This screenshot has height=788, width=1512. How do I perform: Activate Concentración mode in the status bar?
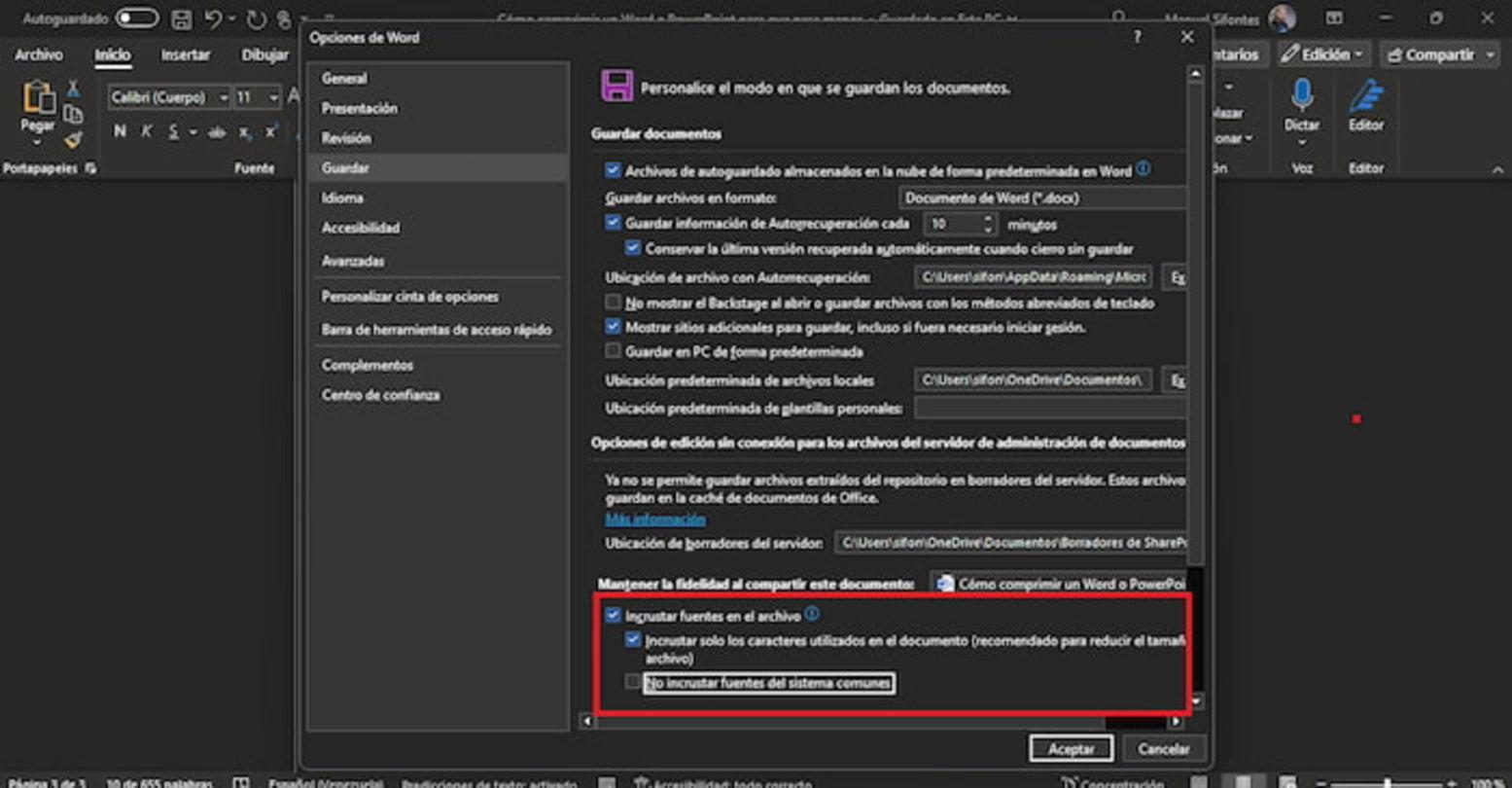pyautogui.click(x=1116, y=781)
